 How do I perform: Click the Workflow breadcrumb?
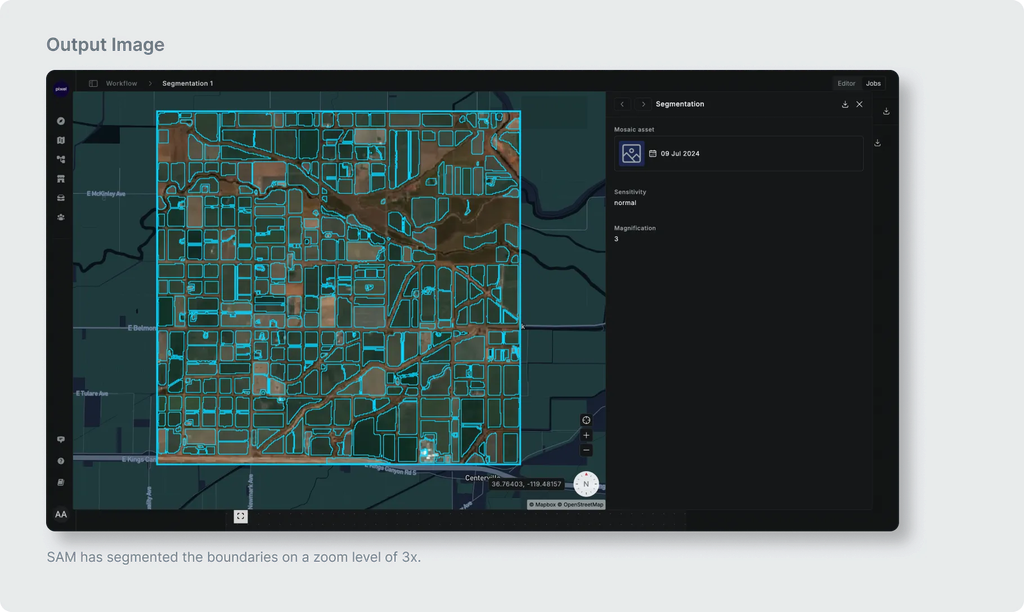pyautogui.click(x=121, y=84)
